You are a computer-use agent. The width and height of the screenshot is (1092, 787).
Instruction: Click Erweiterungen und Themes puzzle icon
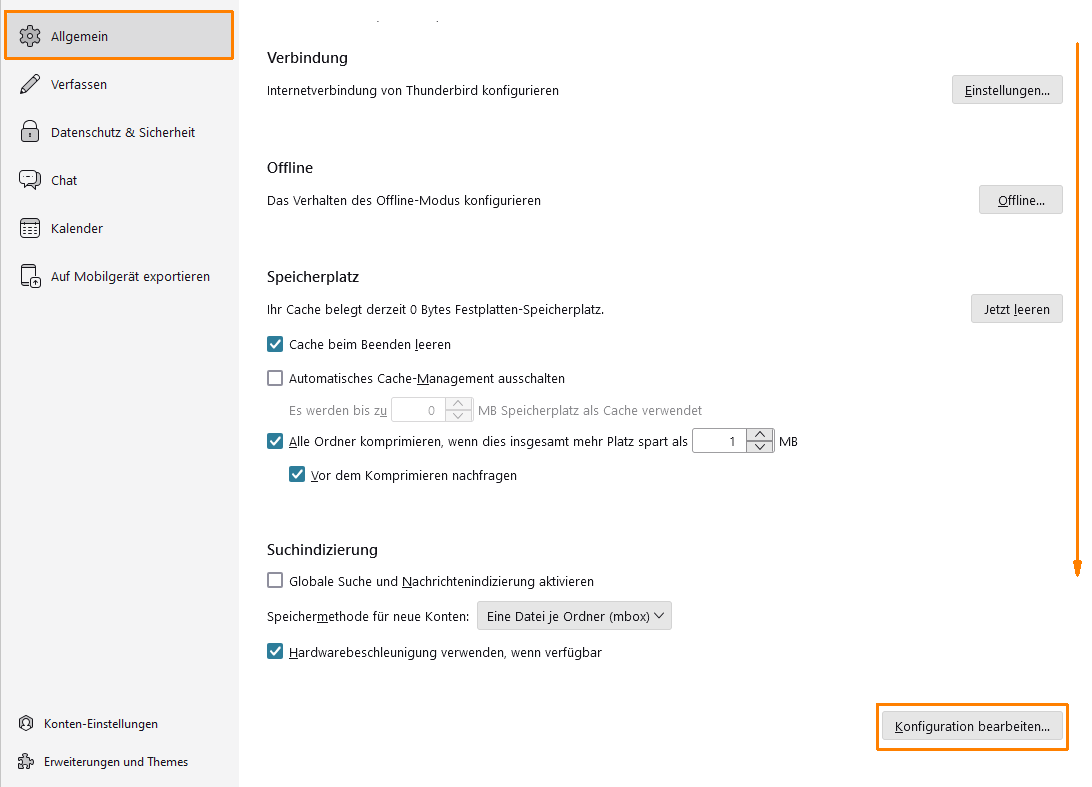tap(26, 761)
